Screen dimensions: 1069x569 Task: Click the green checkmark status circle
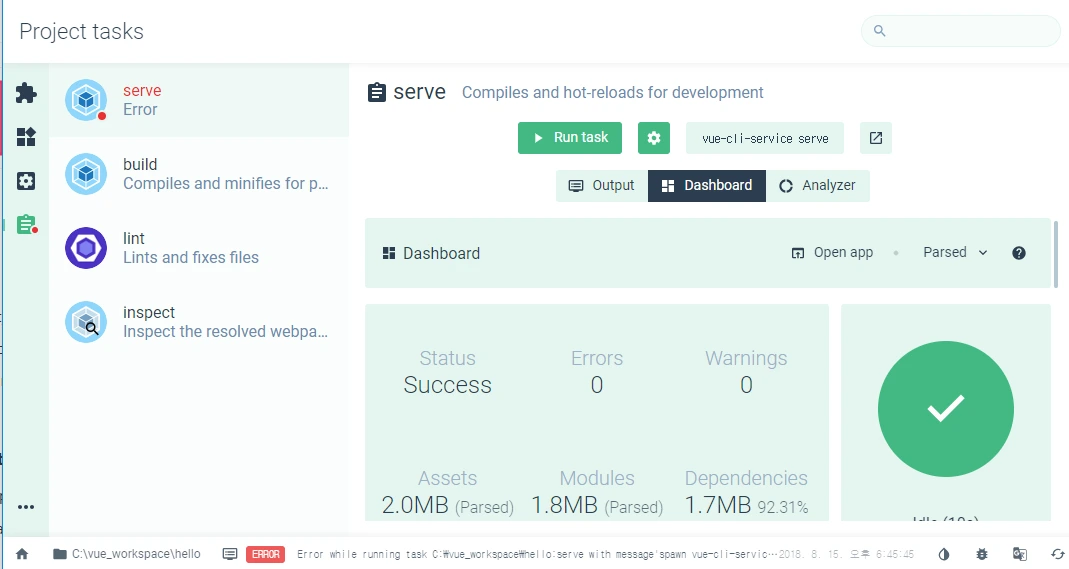coord(946,409)
